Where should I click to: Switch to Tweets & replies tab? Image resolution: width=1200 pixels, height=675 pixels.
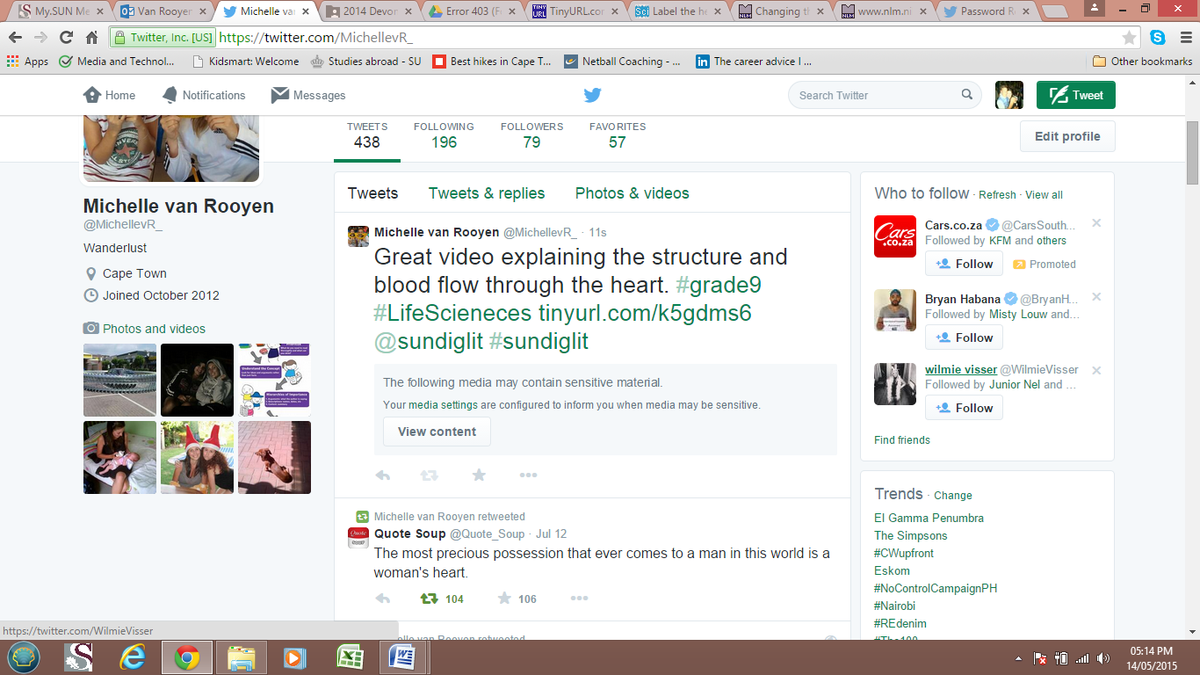click(x=487, y=193)
